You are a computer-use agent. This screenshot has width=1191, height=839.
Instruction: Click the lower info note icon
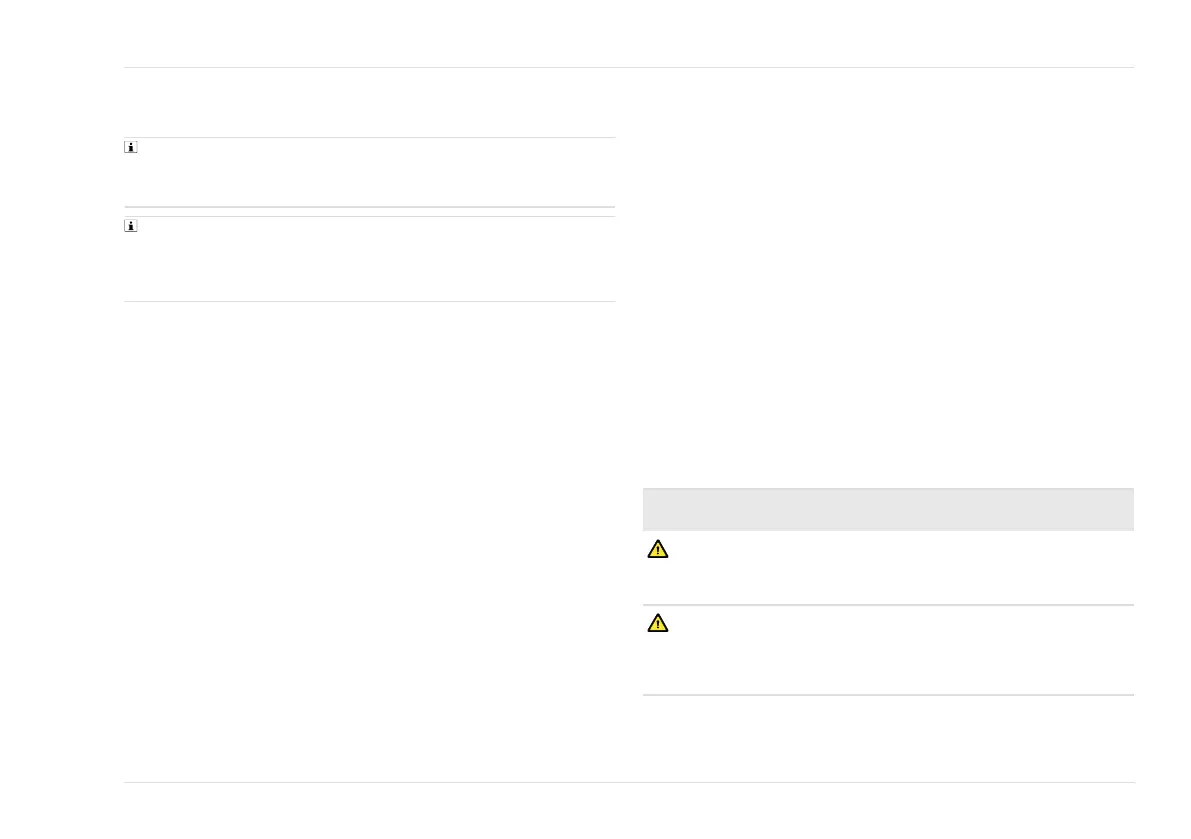click(130, 227)
